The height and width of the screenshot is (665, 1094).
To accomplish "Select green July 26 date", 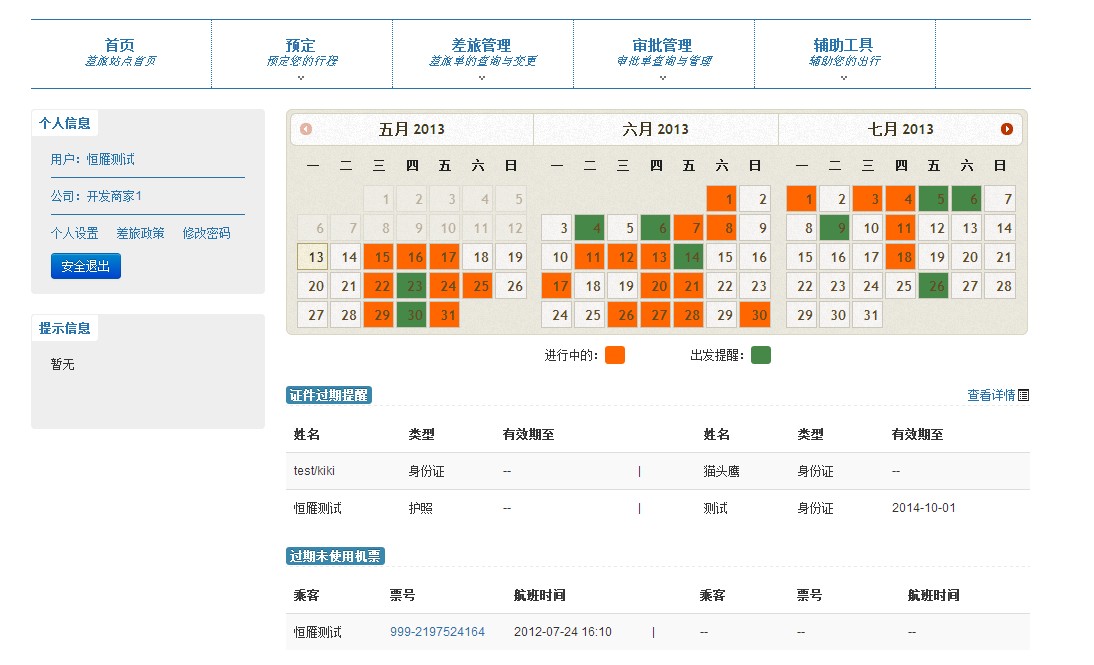I will tap(934, 286).
